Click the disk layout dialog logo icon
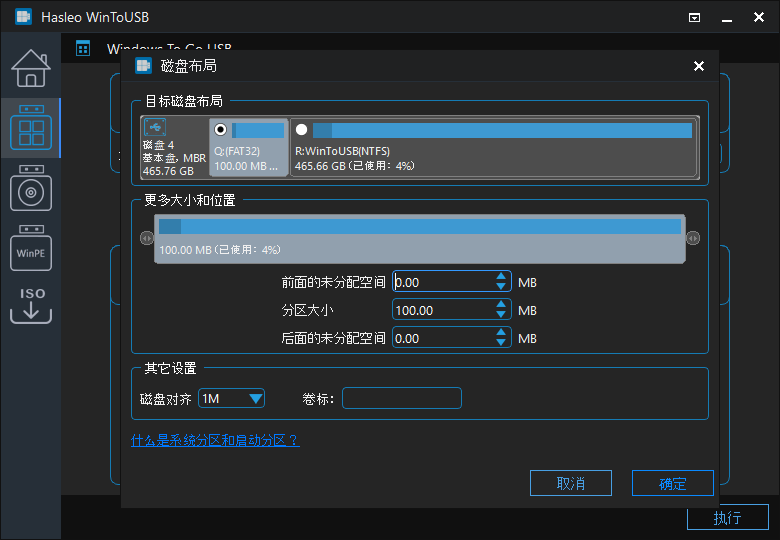The height and width of the screenshot is (540, 780). (x=143, y=66)
